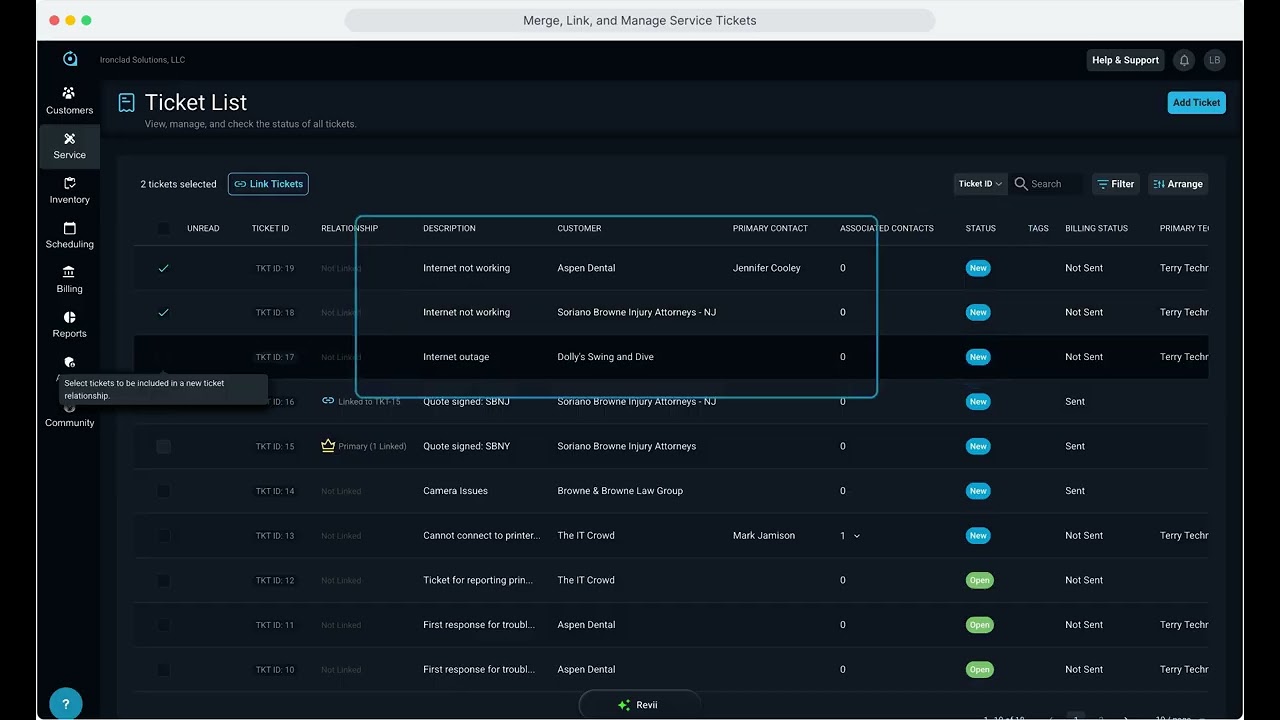The width and height of the screenshot is (1280, 720).
Task: Click the New status badge on Camera Issues ticket
Action: tap(978, 491)
